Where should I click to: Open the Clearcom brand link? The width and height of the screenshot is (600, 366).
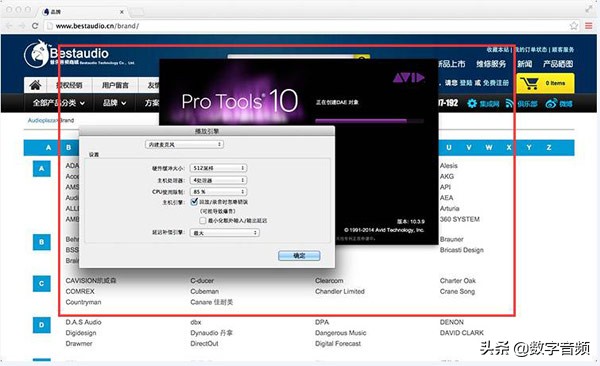point(329,281)
